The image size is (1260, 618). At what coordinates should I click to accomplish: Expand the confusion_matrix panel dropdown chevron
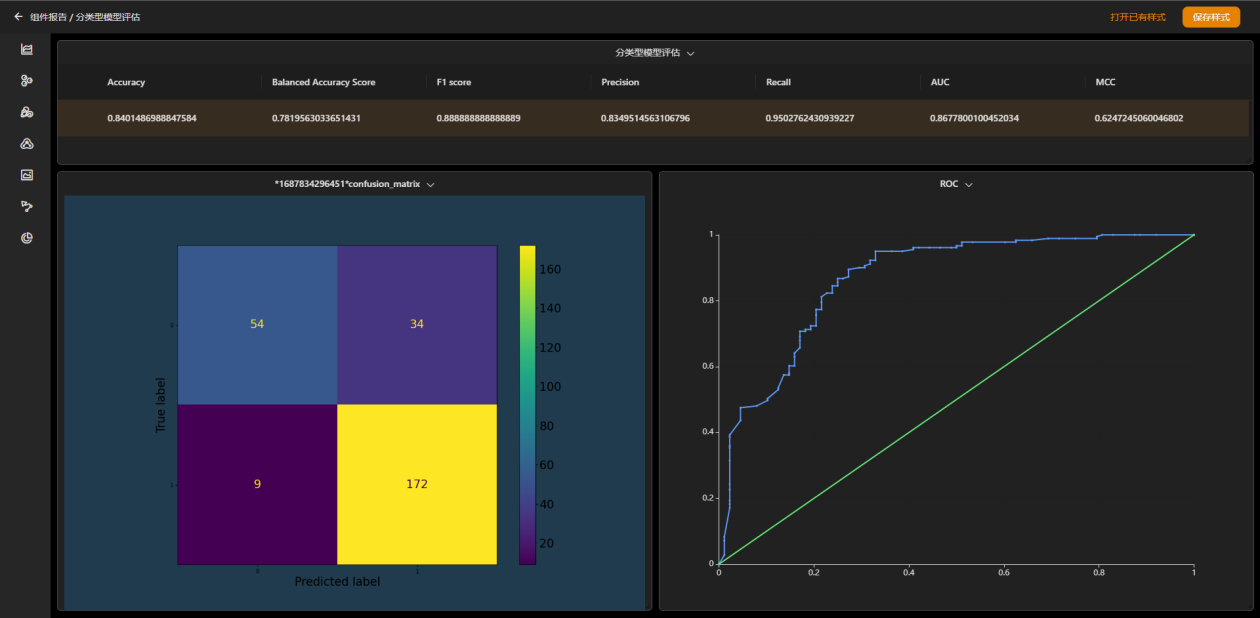click(430, 185)
